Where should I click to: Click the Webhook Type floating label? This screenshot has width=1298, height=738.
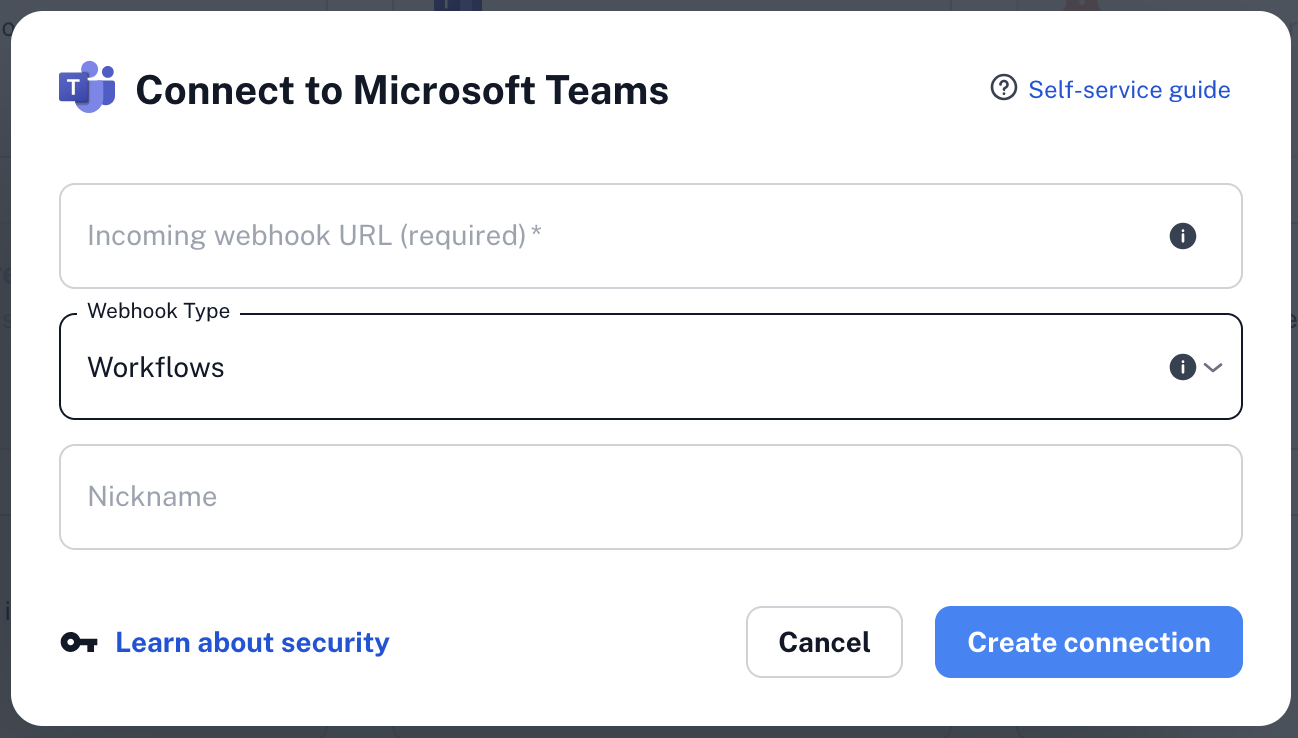pos(159,311)
